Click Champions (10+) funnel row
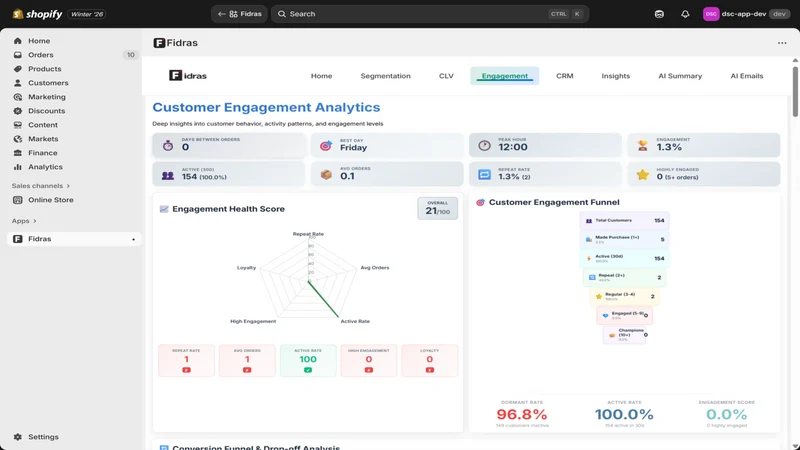The width and height of the screenshot is (800, 450). (624, 335)
